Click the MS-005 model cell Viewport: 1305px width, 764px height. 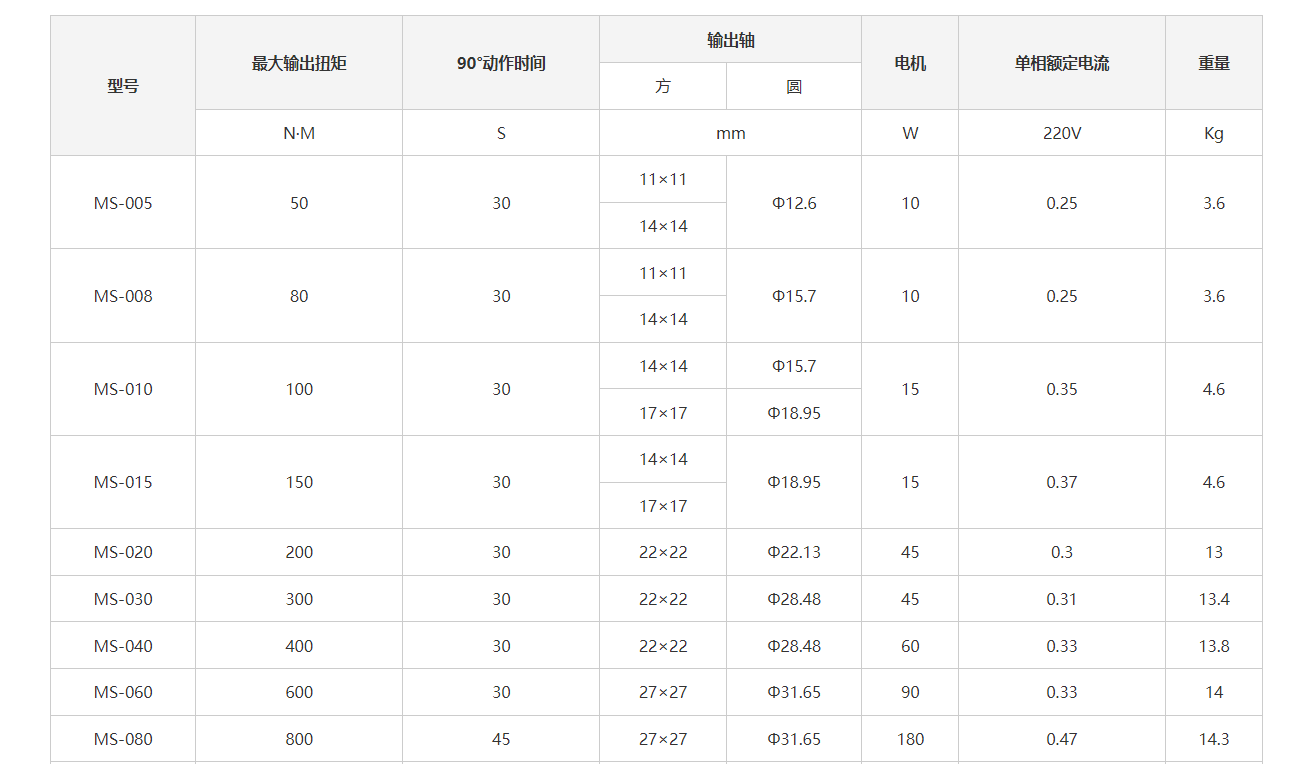click(x=123, y=203)
